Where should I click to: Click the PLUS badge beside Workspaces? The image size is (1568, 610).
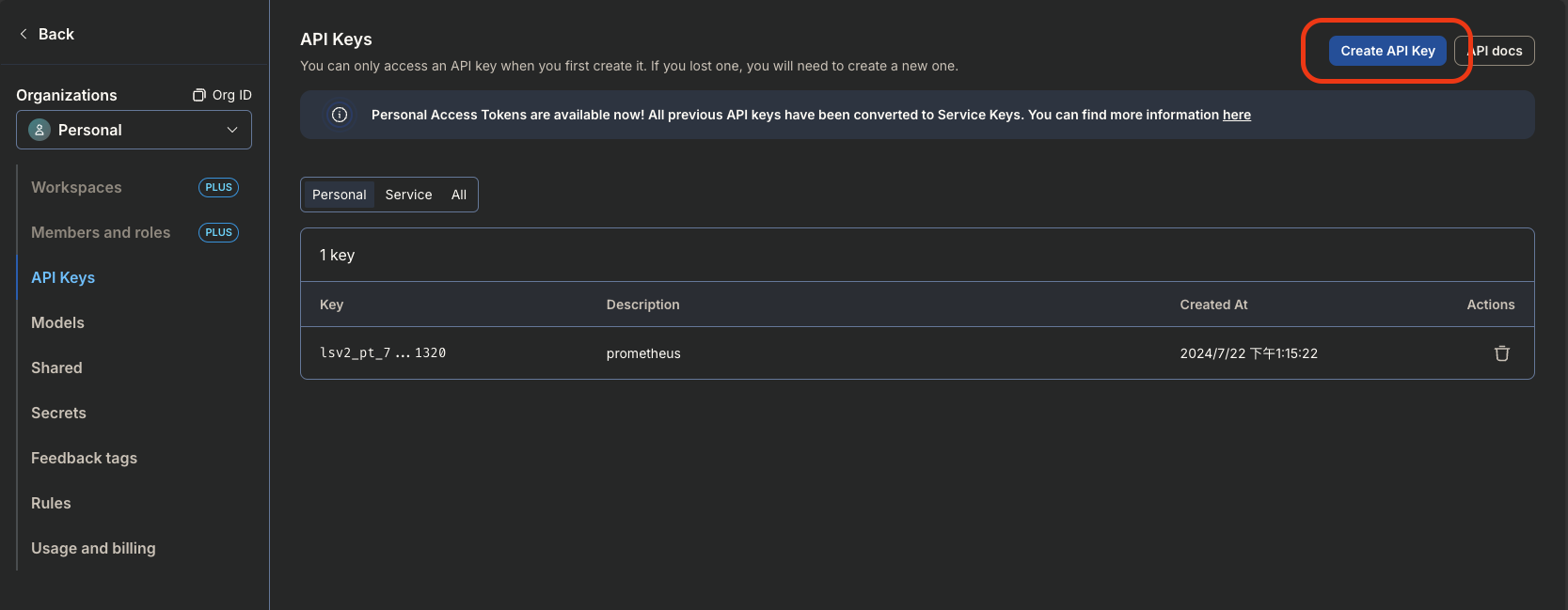(x=218, y=187)
